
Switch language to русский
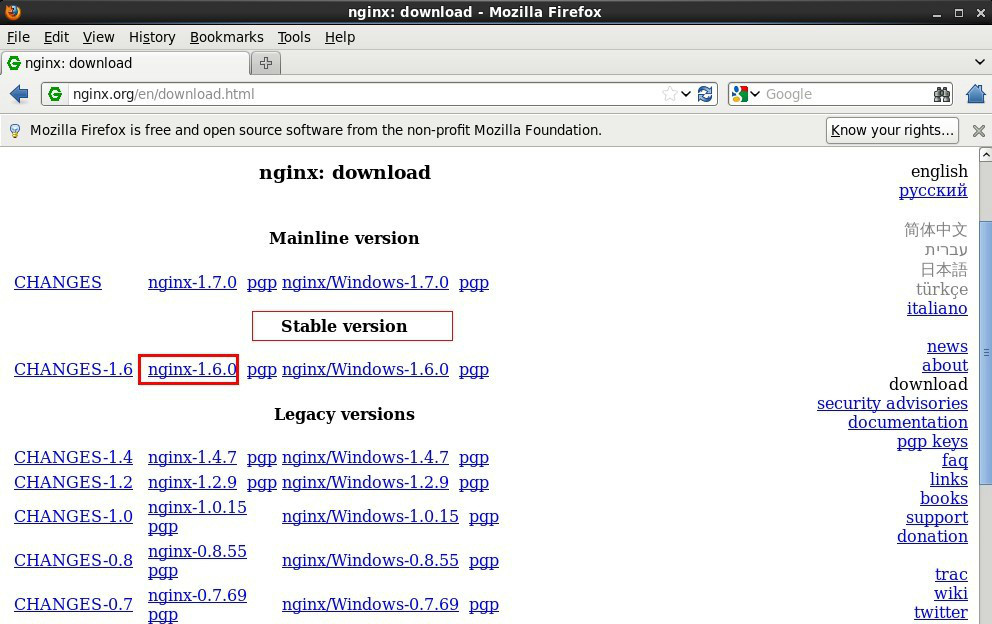coord(933,190)
